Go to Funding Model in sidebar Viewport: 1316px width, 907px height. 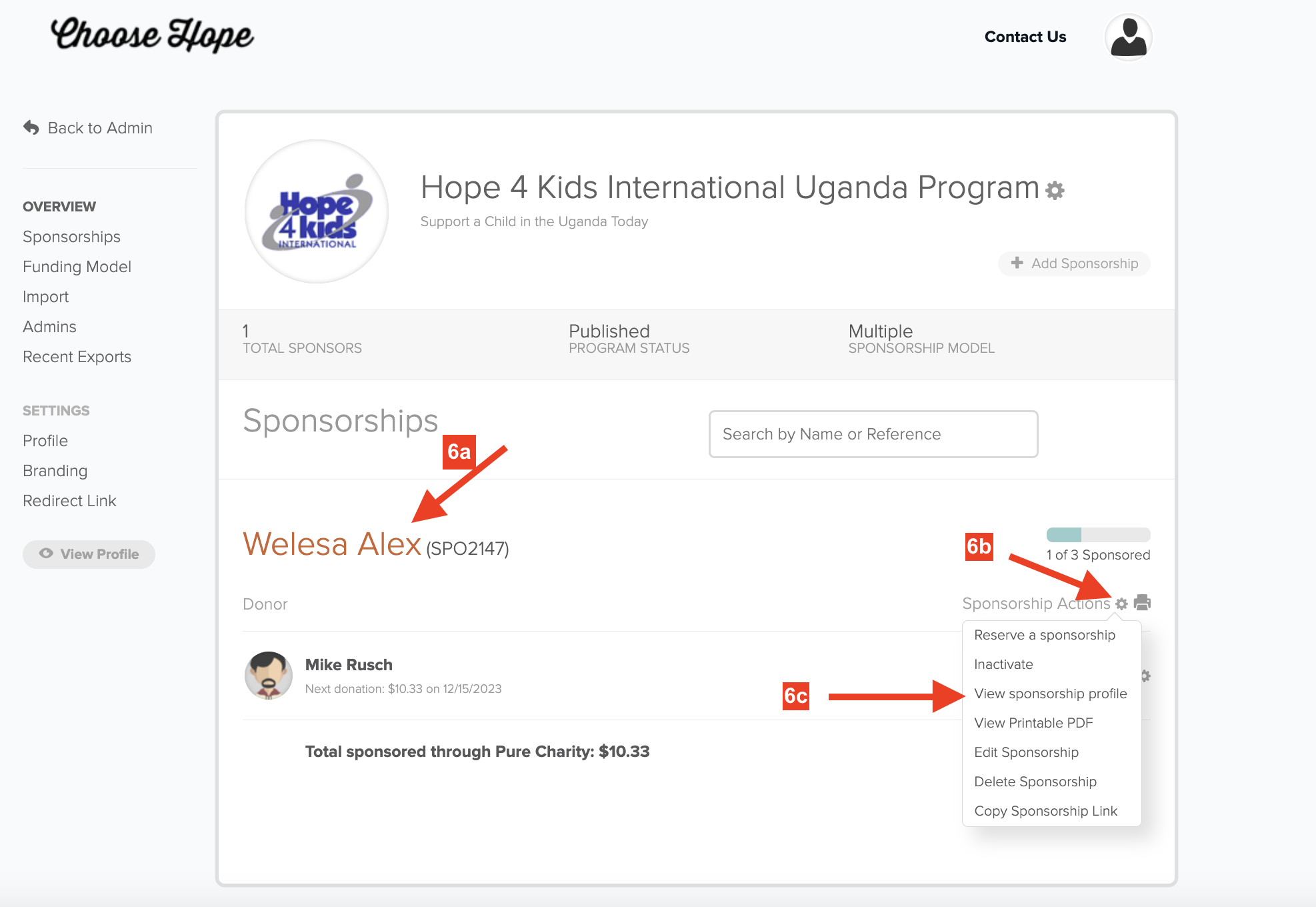[x=77, y=267]
